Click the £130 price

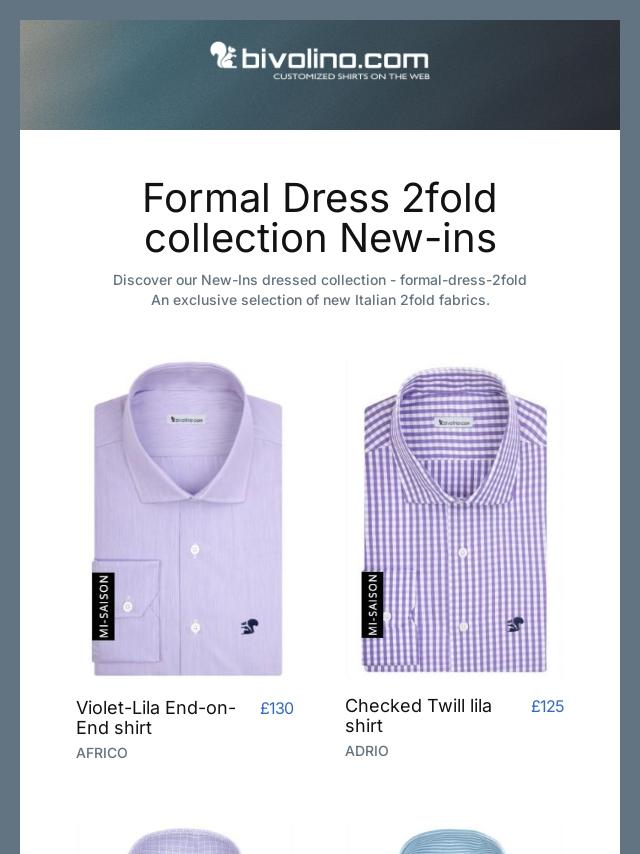(x=277, y=709)
